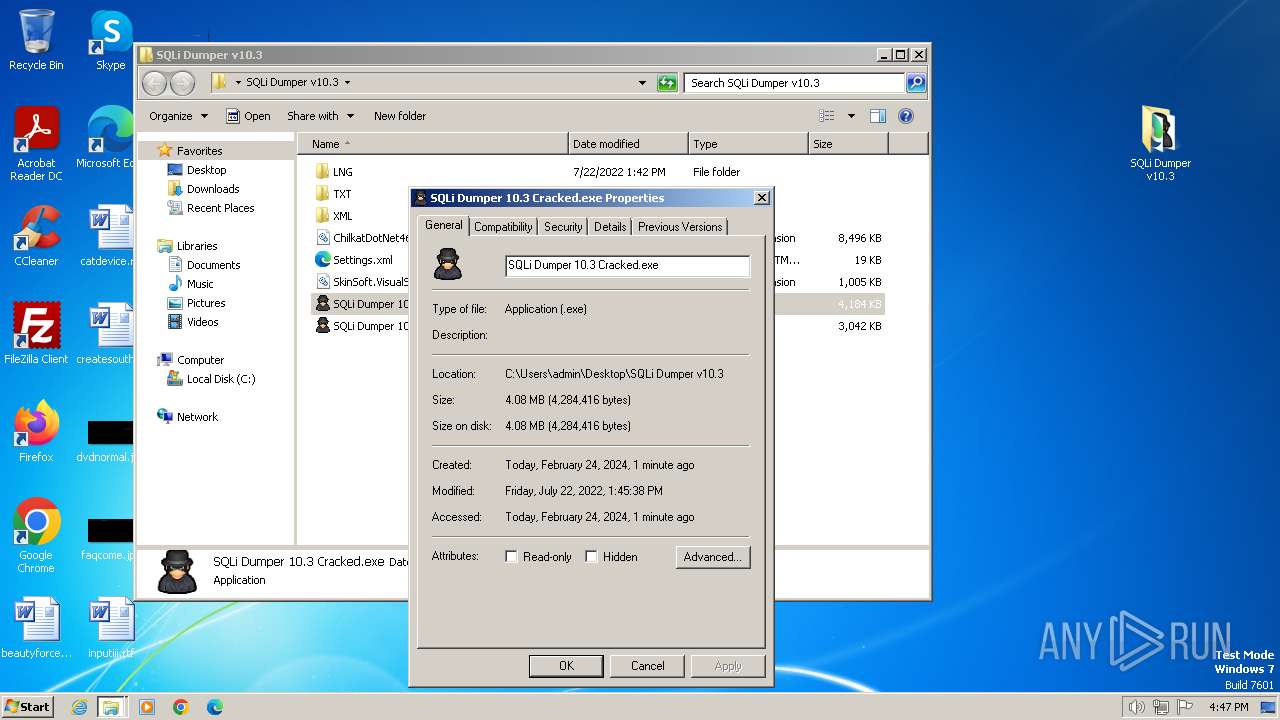Click the Action Center flag icon
Image resolution: width=1280 pixels, height=720 pixels.
click(1184, 707)
